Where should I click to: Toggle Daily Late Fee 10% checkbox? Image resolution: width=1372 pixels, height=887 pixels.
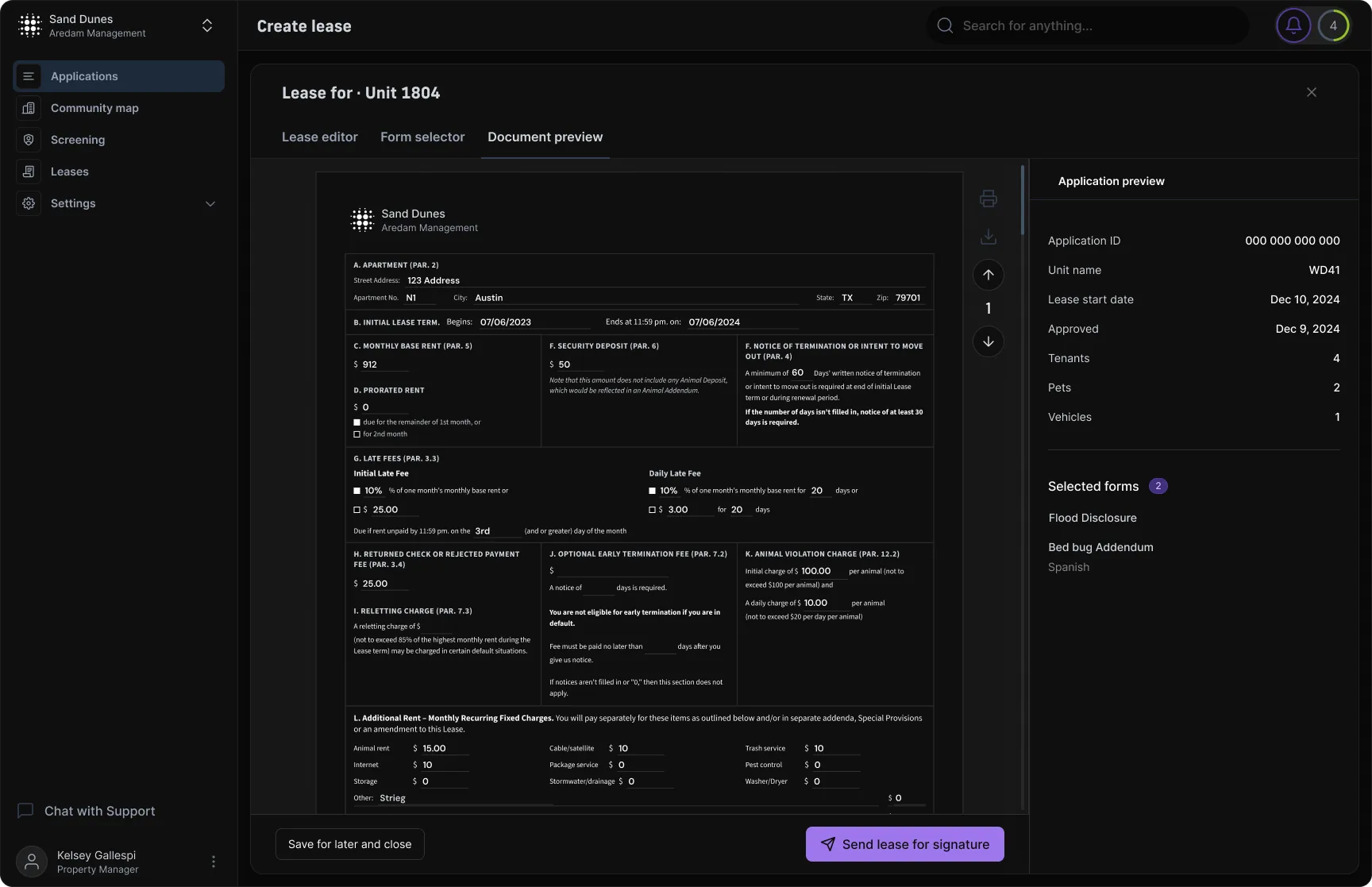pyautogui.click(x=653, y=491)
